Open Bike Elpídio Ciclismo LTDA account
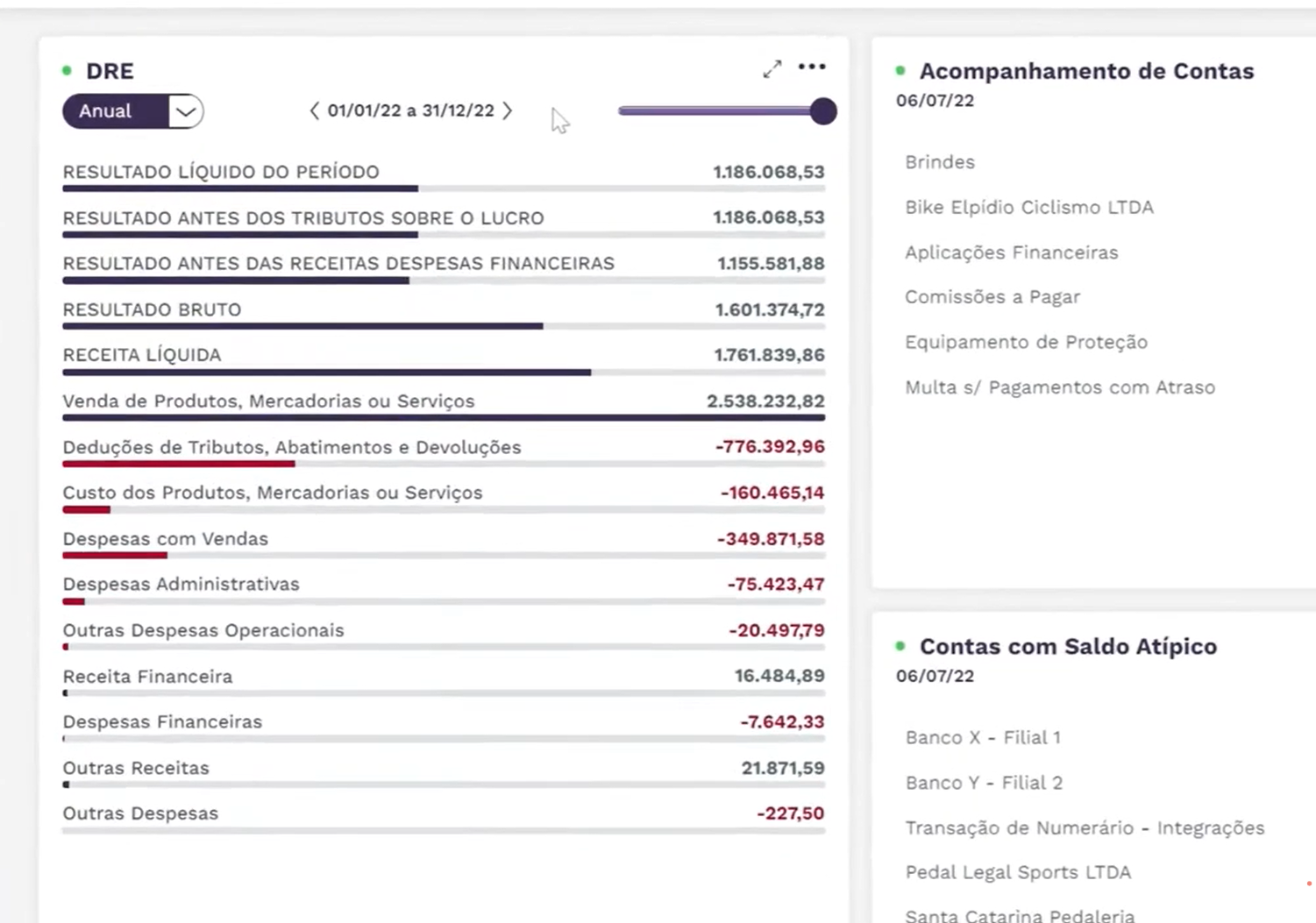This screenshot has width=1316, height=923. tap(1028, 208)
